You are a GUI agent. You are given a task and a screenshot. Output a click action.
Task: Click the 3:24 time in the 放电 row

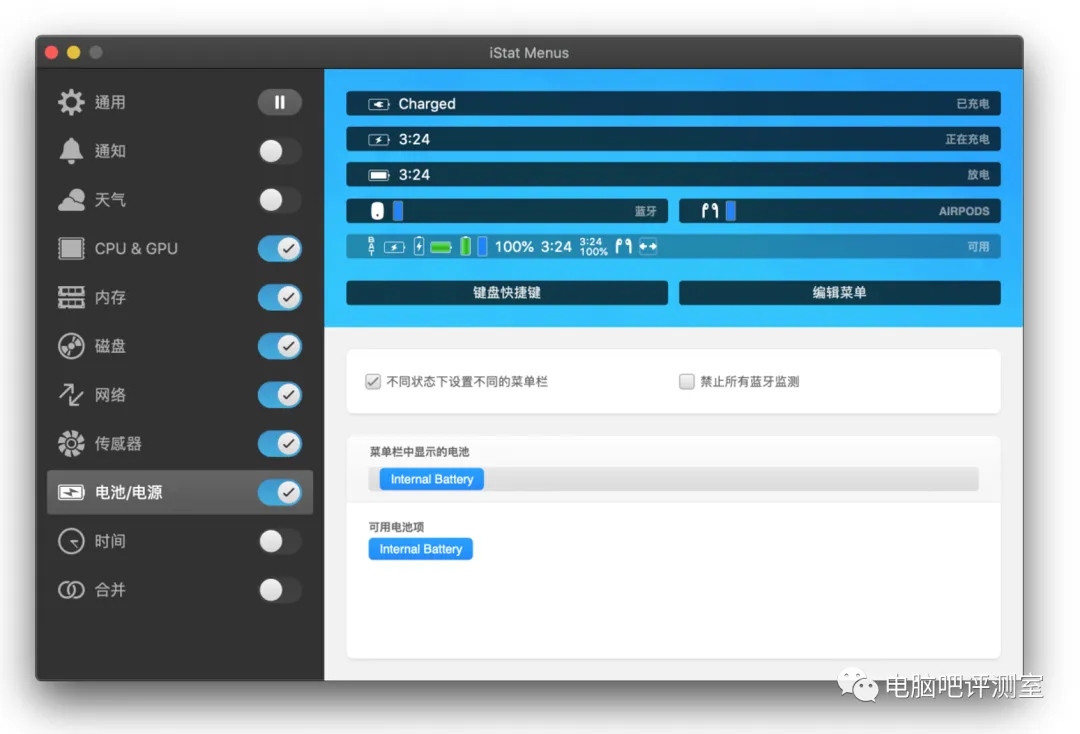point(414,175)
